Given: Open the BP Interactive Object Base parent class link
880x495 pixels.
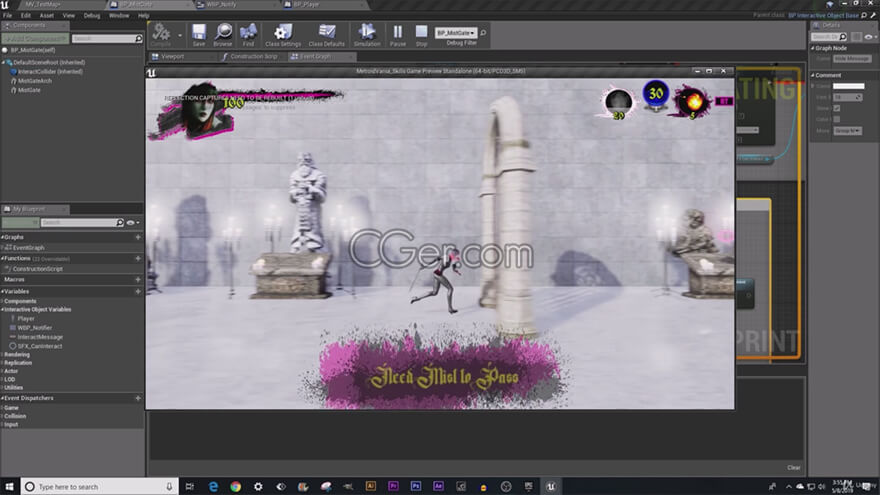Looking at the screenshot, I should (x=823, y=16).
